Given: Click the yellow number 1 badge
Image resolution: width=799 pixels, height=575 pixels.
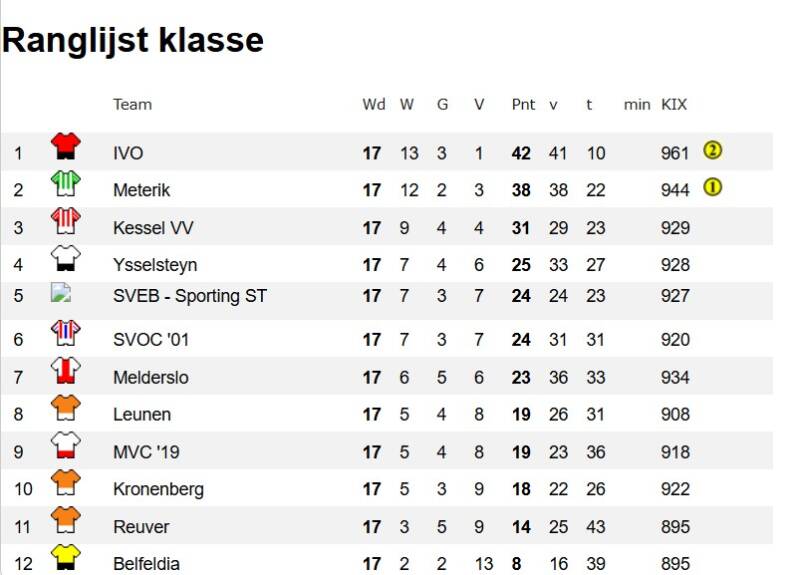Looking at the screenshot, I should pyautogui.click(x=712, y=187).
